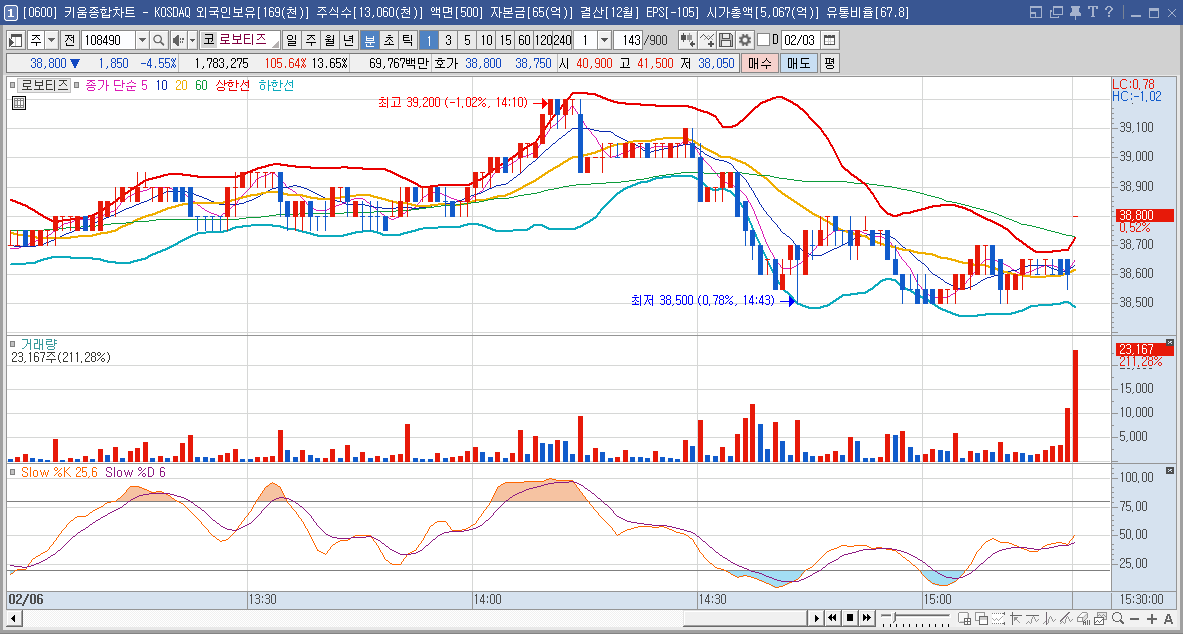The width and height of the screenshot is (1183, 634).
Task: Open the layout panel icon at toolbar start
Action: 17,40
